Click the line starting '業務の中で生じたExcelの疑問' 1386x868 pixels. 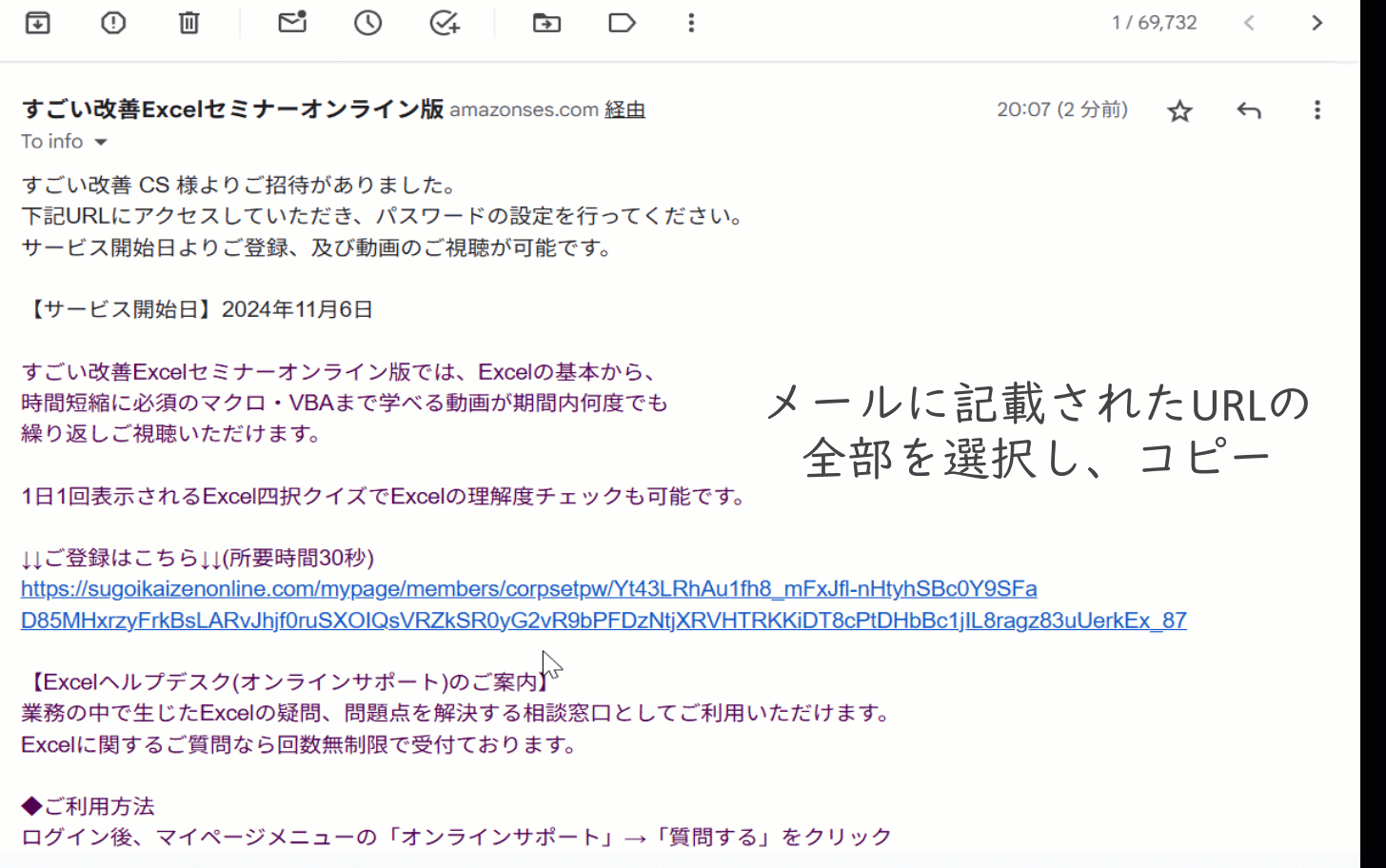455,713
